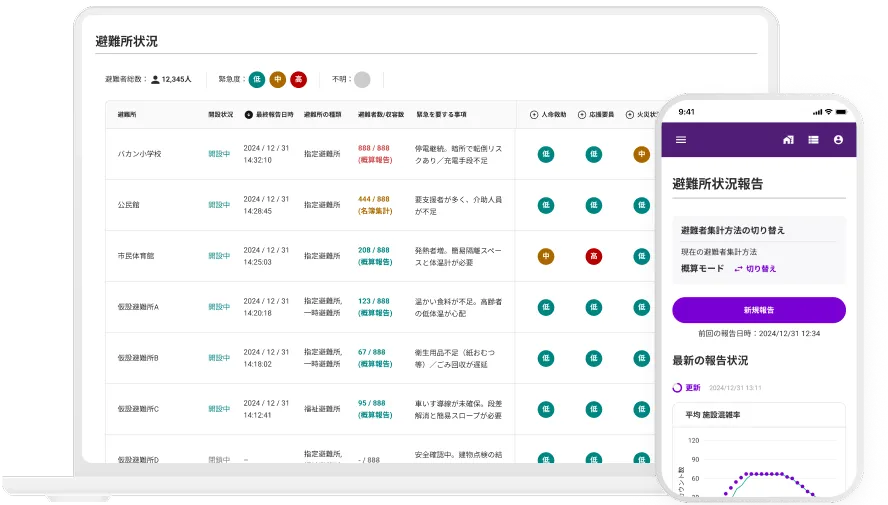This screenshot has width=888, height=505.
Task: Open the list view icon in mobile header
Action: tap(813, 140)
